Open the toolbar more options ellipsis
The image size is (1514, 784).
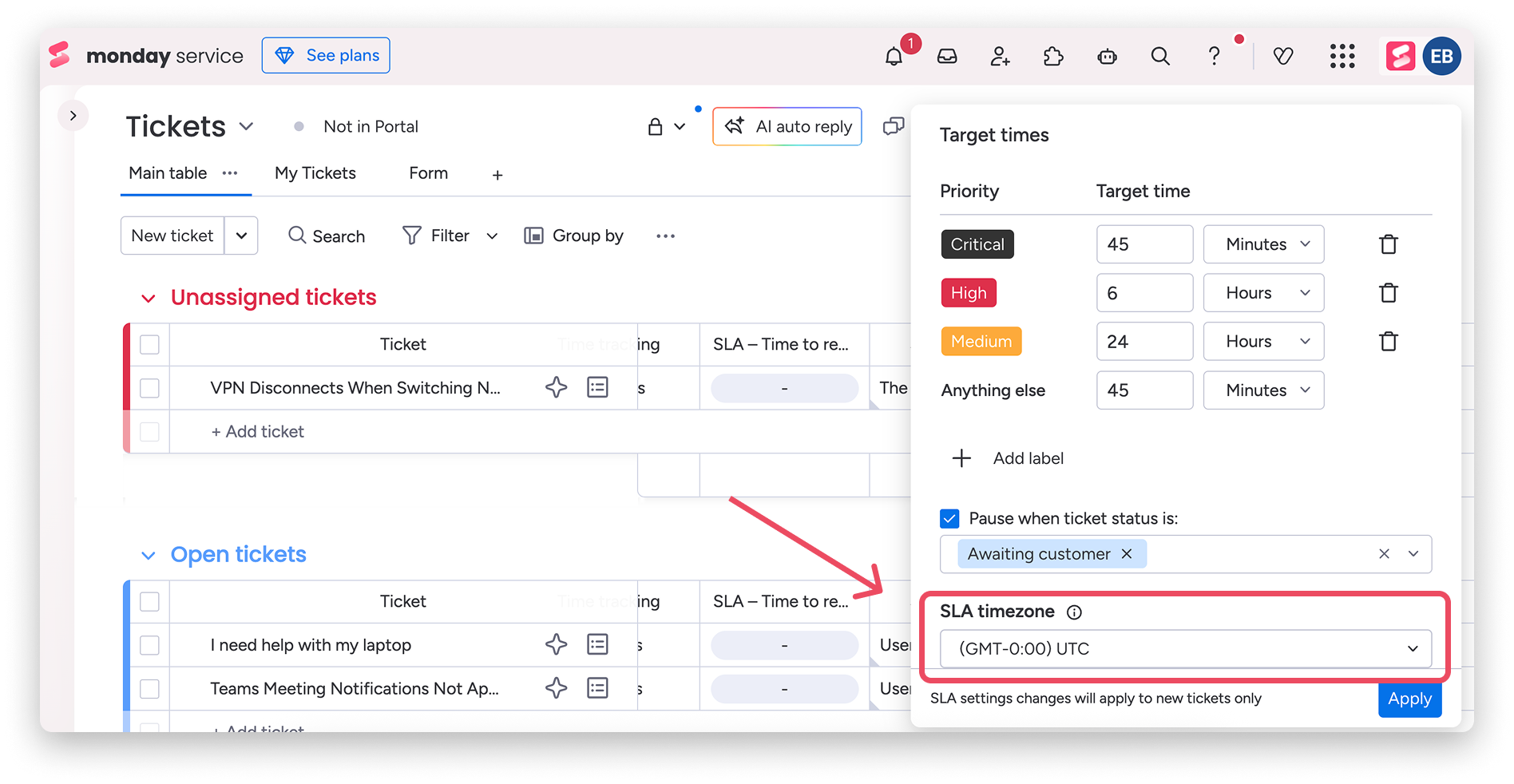pyautogui.click(x=666, y=236)
